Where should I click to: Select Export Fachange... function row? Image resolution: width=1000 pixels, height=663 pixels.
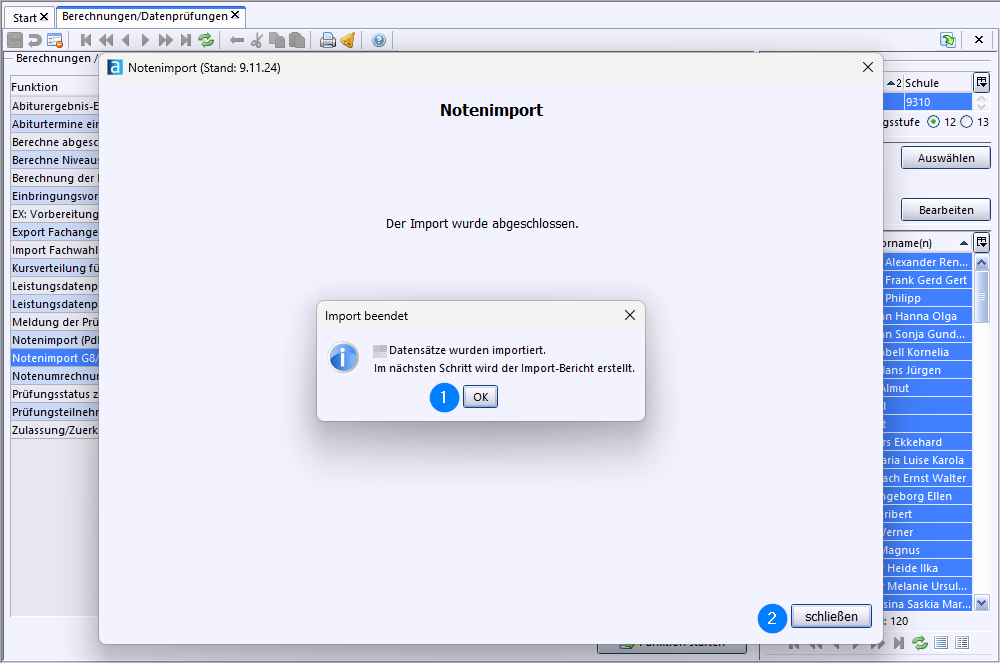pos(55,232)
